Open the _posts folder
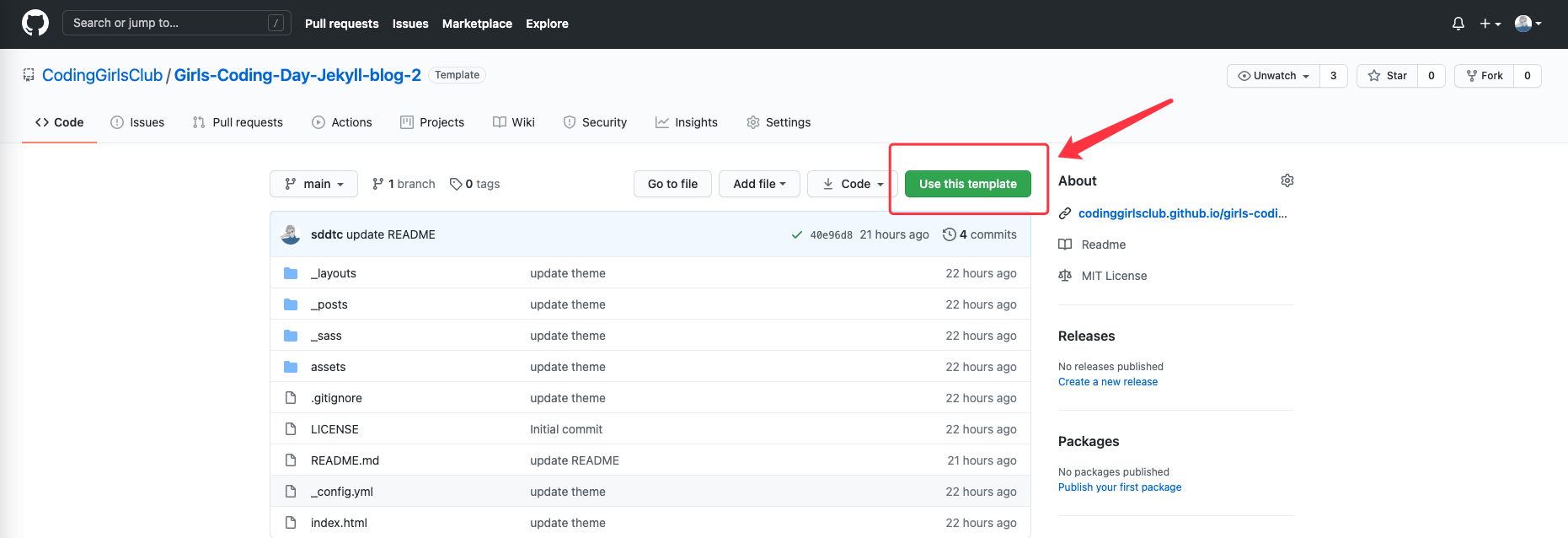Image resolution: width=1568 pixels, height=538 pixels. (329, 304)
